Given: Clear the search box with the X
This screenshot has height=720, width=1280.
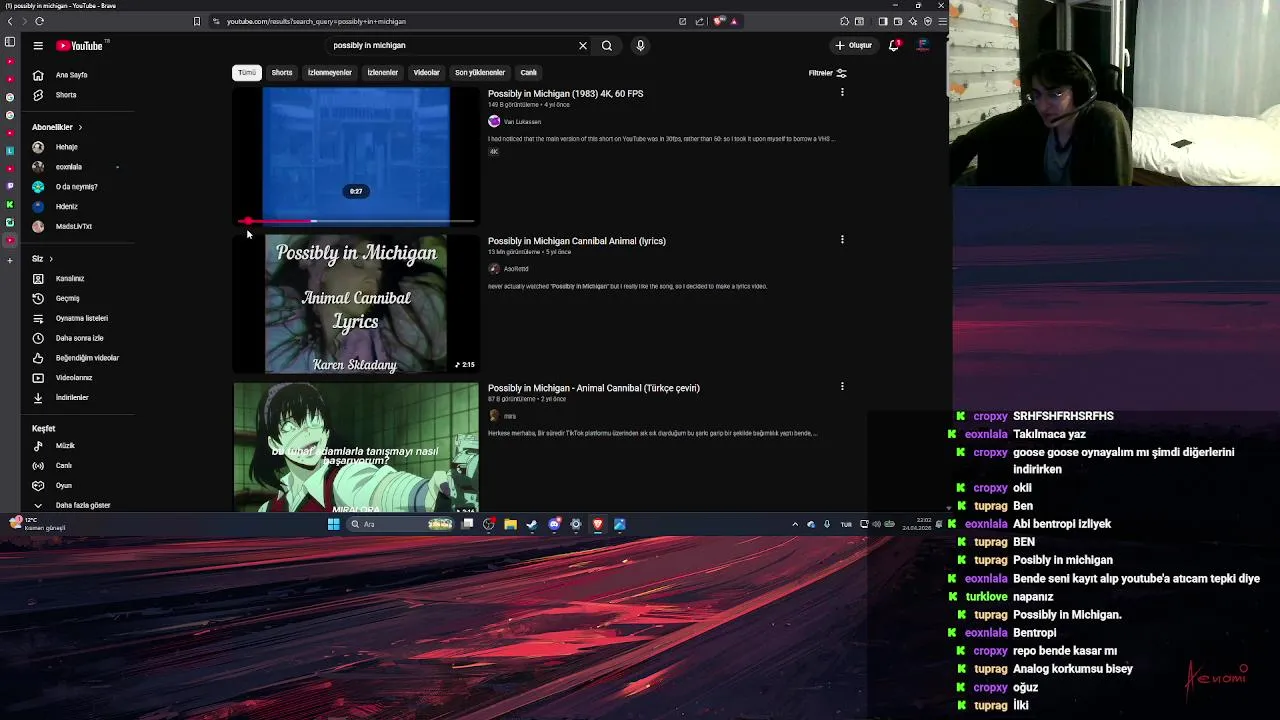Looking at the screenshot, I should pos(583,45).
